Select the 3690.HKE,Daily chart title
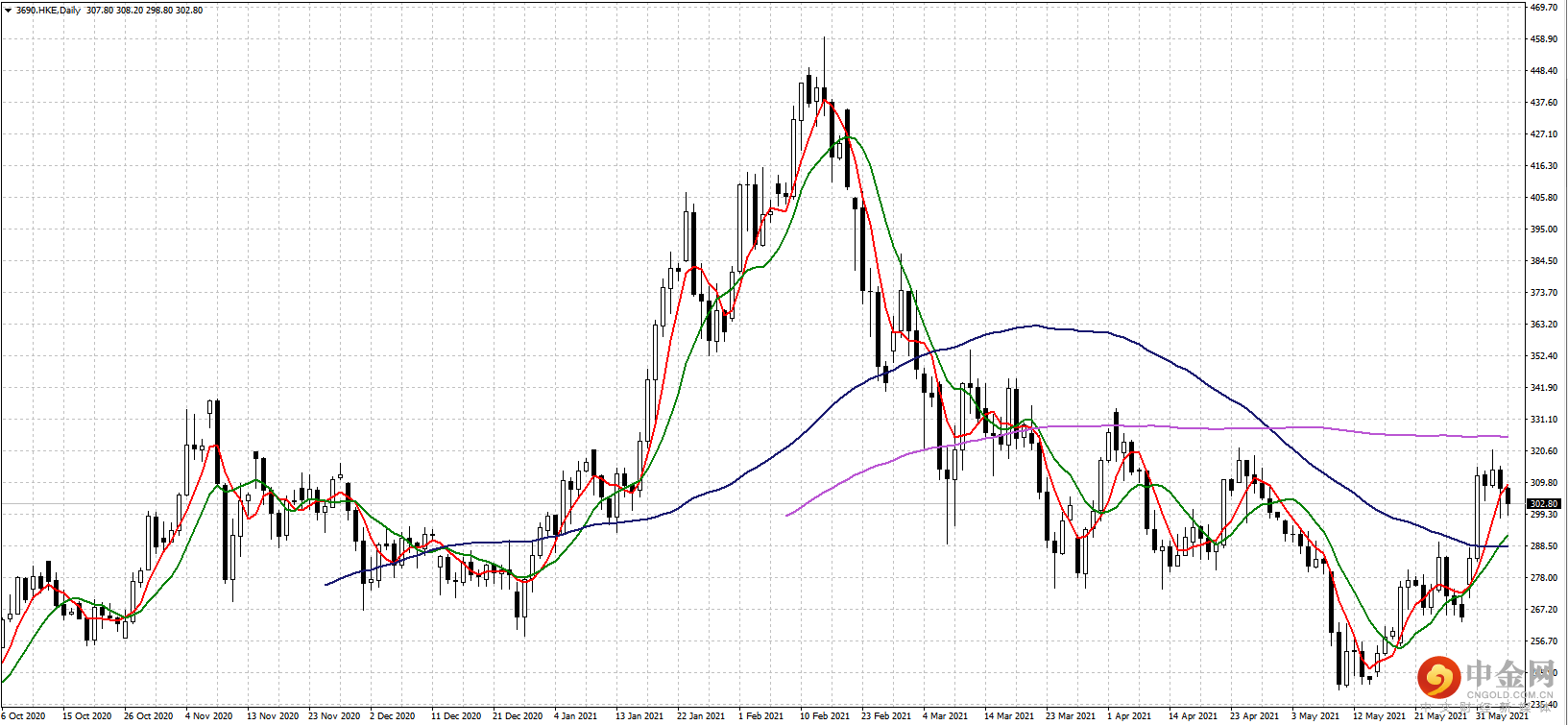1568x725 pixels. tap(48, 11)
